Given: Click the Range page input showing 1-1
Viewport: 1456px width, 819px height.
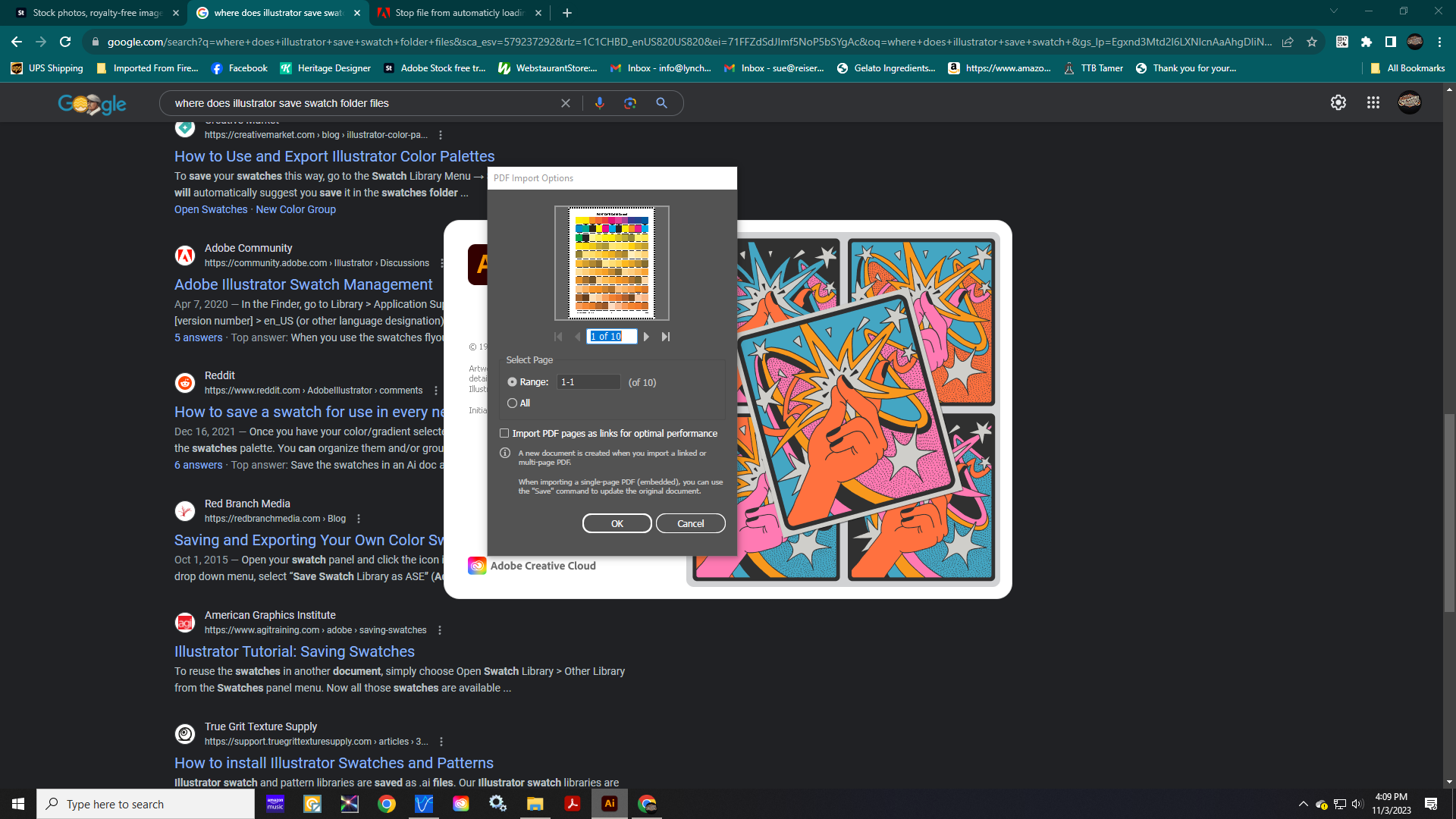Looking at the screenshot, I should [588, 381].
